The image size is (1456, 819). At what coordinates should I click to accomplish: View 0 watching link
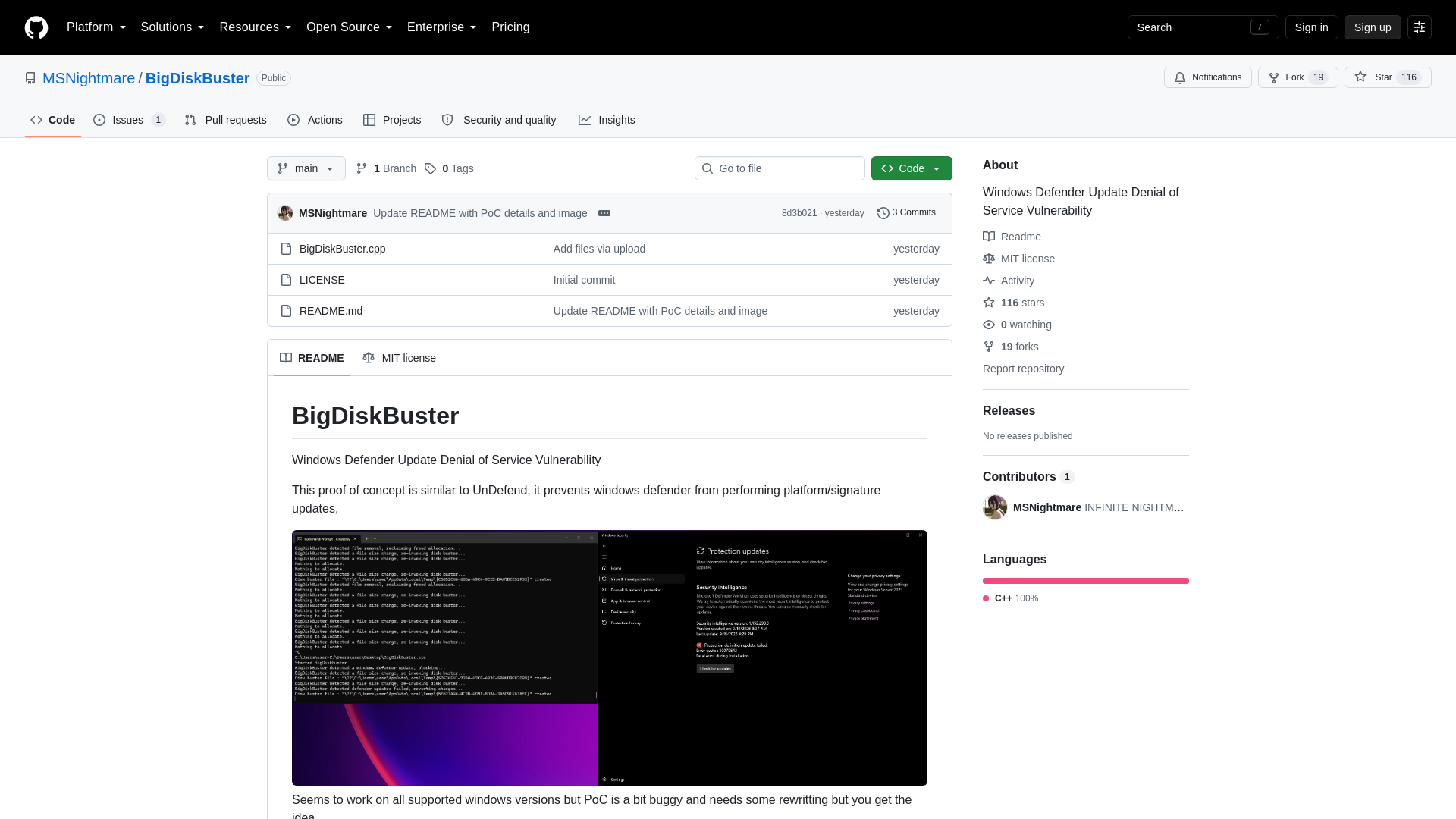[1017, 325]
